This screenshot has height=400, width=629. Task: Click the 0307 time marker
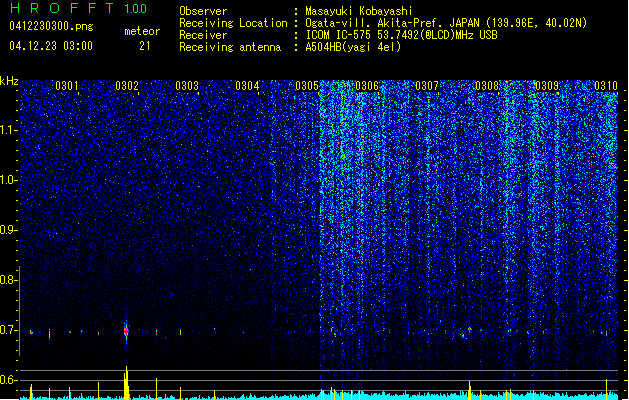(427, 86)
